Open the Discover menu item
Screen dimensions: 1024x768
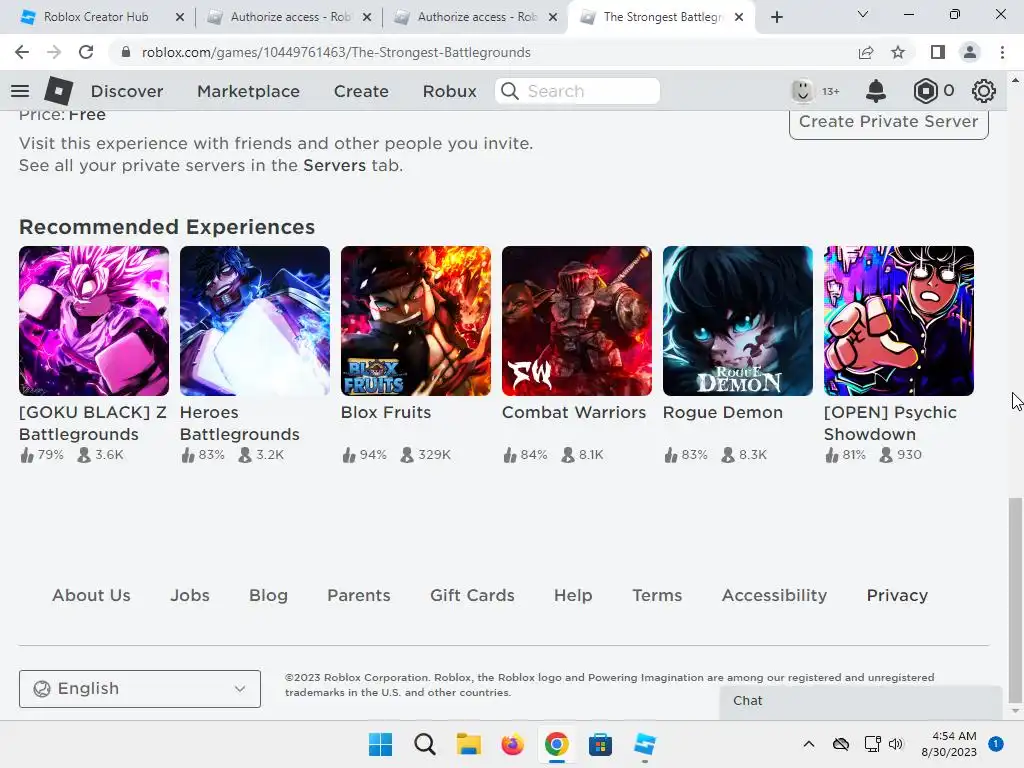point(127,91)
